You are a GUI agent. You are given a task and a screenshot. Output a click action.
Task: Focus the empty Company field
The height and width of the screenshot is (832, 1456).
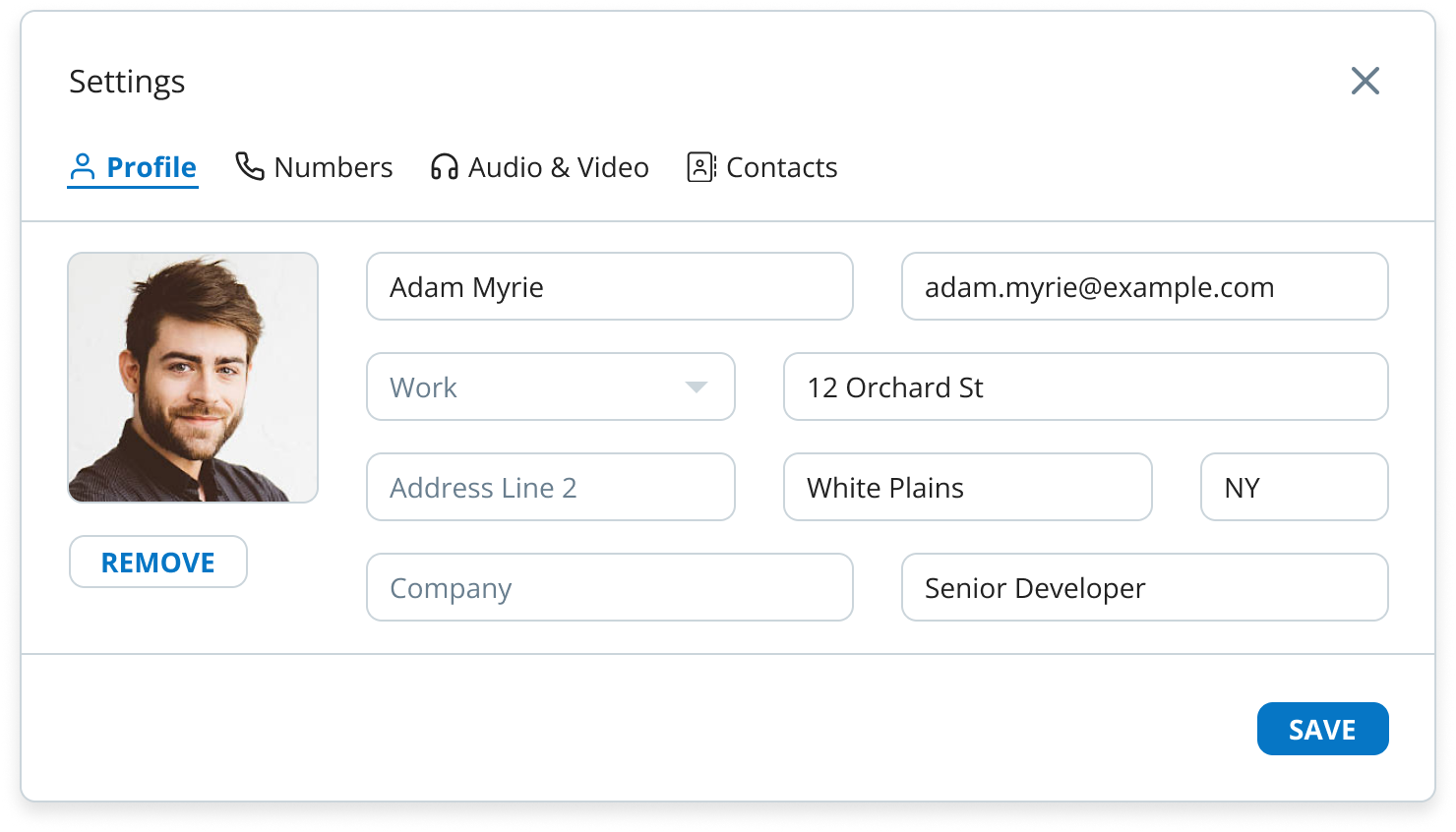point(609,588)
